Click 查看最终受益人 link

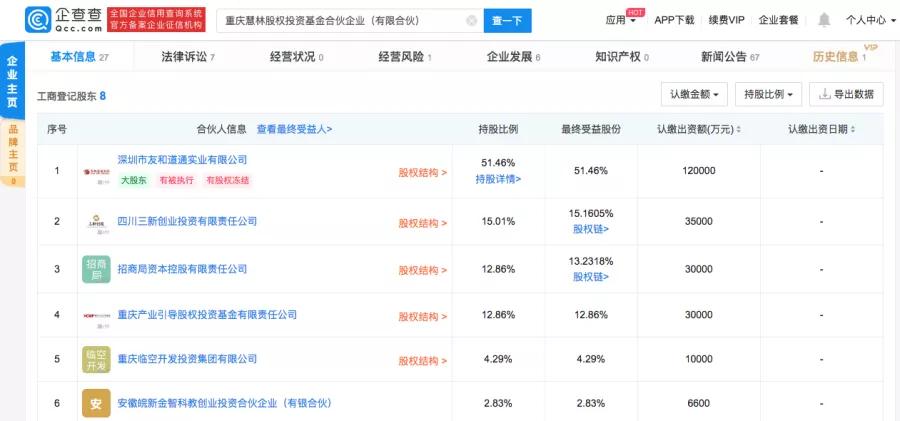coord(294,130)
